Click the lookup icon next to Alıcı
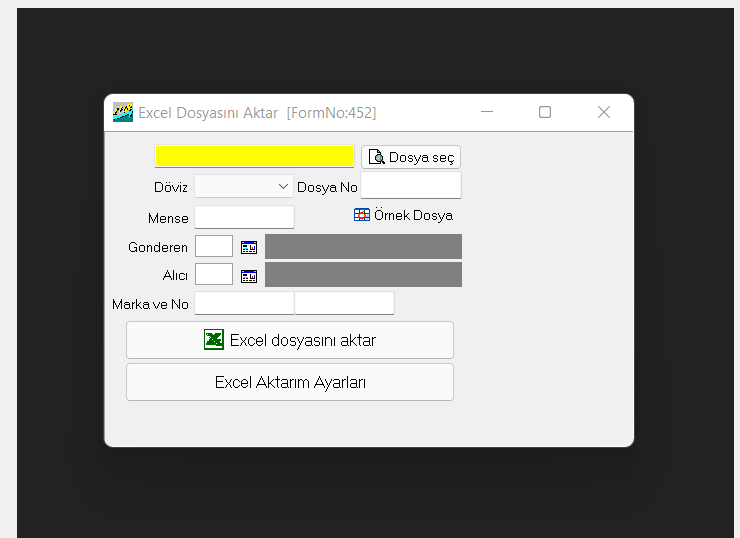This screenshot has height=538, width=740. 249,276
